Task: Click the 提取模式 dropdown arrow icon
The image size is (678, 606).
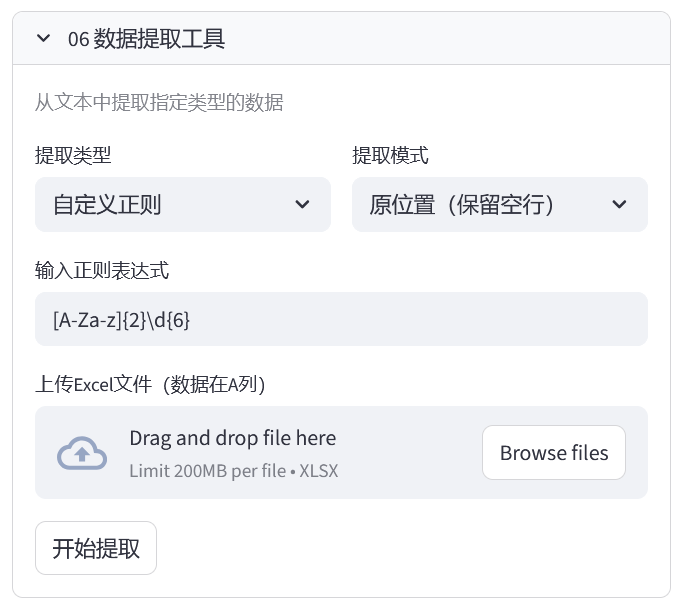Action: (619, 205)
